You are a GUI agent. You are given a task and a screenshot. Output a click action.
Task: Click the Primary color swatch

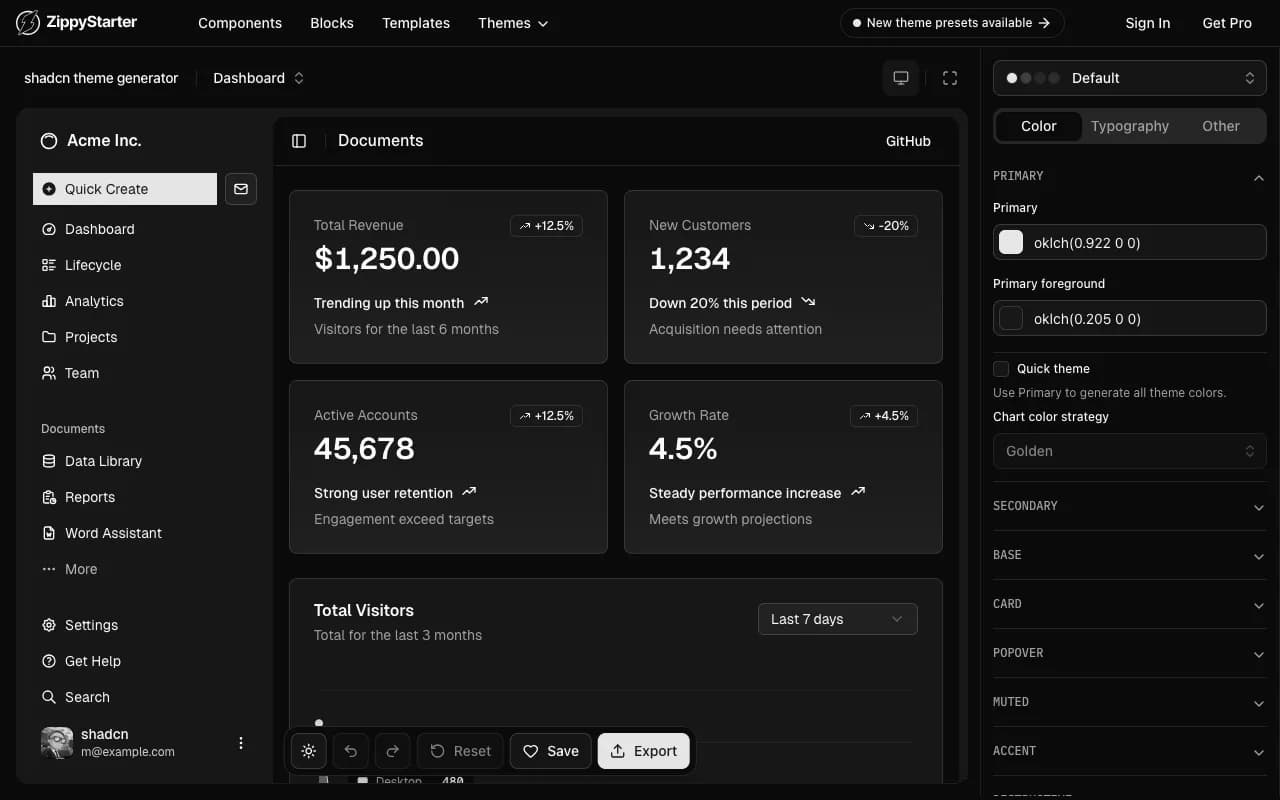pyautogui.click(x=1010, y=242)
